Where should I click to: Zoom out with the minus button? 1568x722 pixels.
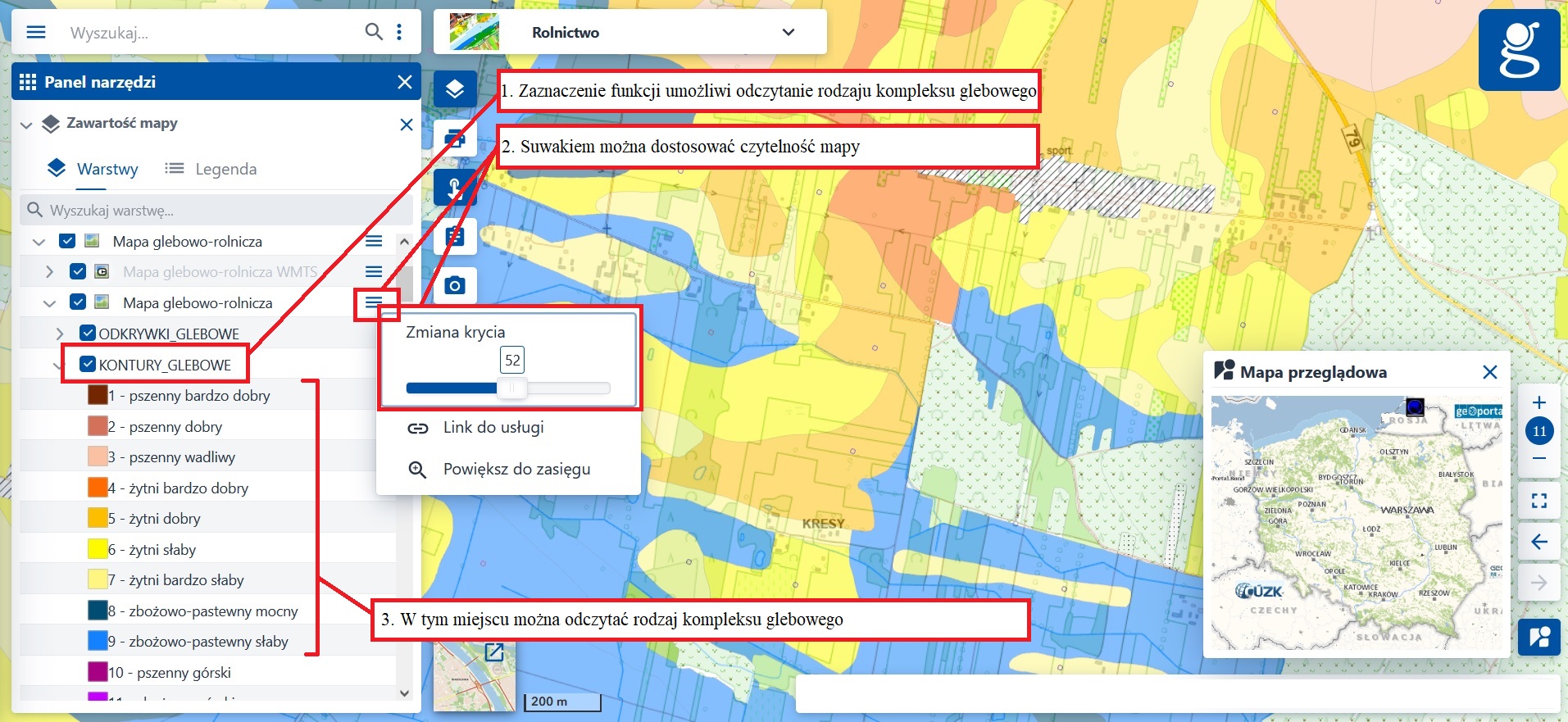(1538, 459)
